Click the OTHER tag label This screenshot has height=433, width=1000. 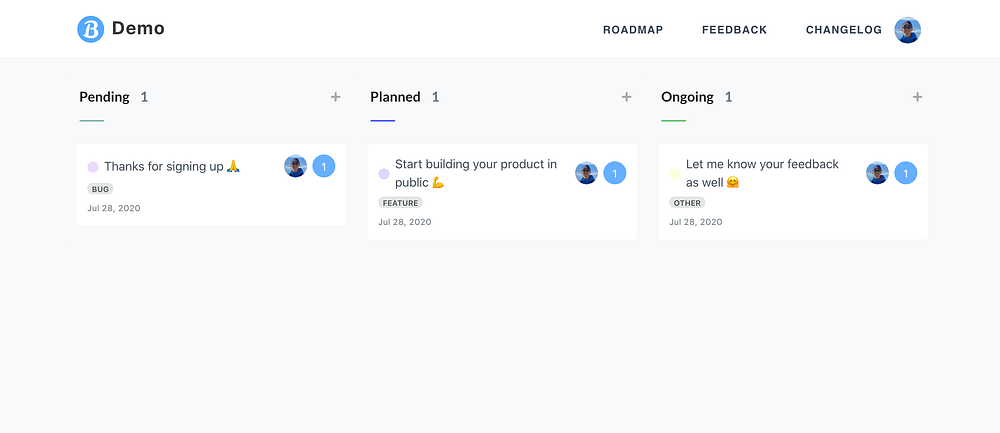(x=687, y=203)
